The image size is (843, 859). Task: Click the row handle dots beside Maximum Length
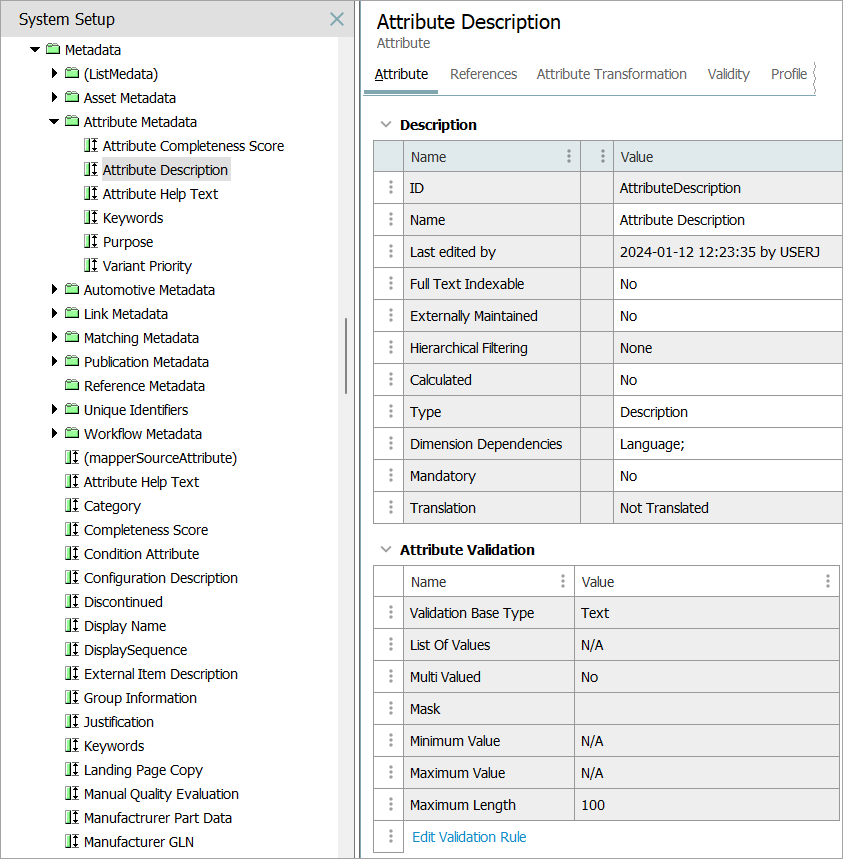click(x=390, y=805)
